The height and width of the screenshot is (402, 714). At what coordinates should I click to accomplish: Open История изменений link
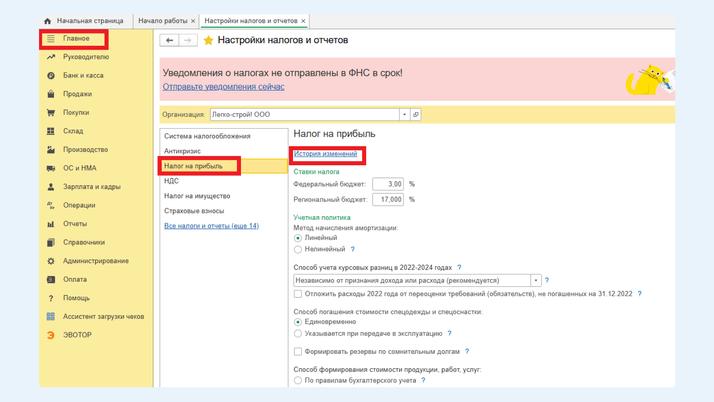click(325, 154)
